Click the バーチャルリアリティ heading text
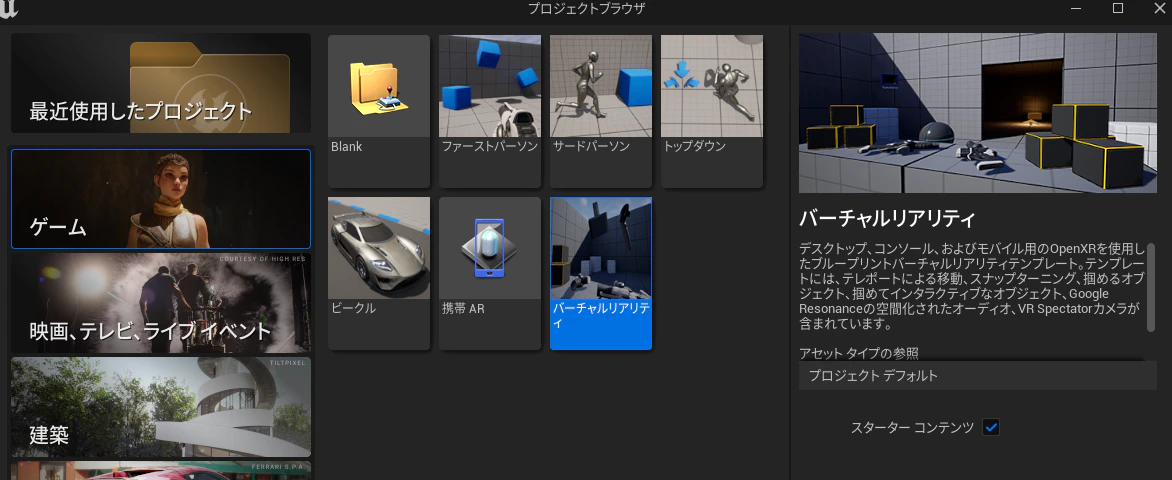 887,219
